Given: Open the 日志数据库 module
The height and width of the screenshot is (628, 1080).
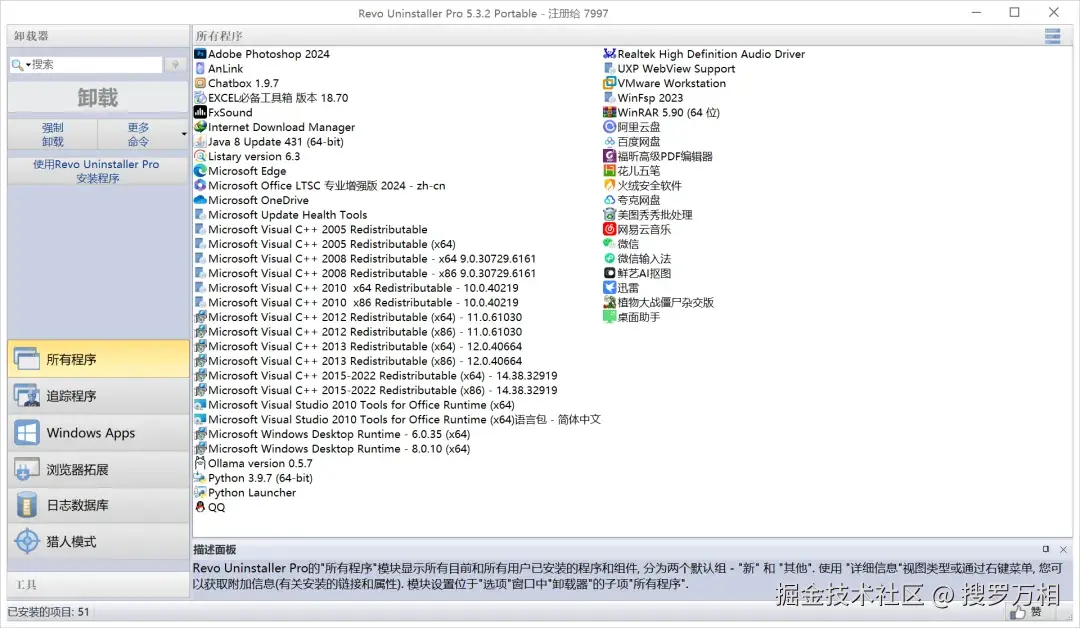Looking at the screenshot, I should (98, 505).
